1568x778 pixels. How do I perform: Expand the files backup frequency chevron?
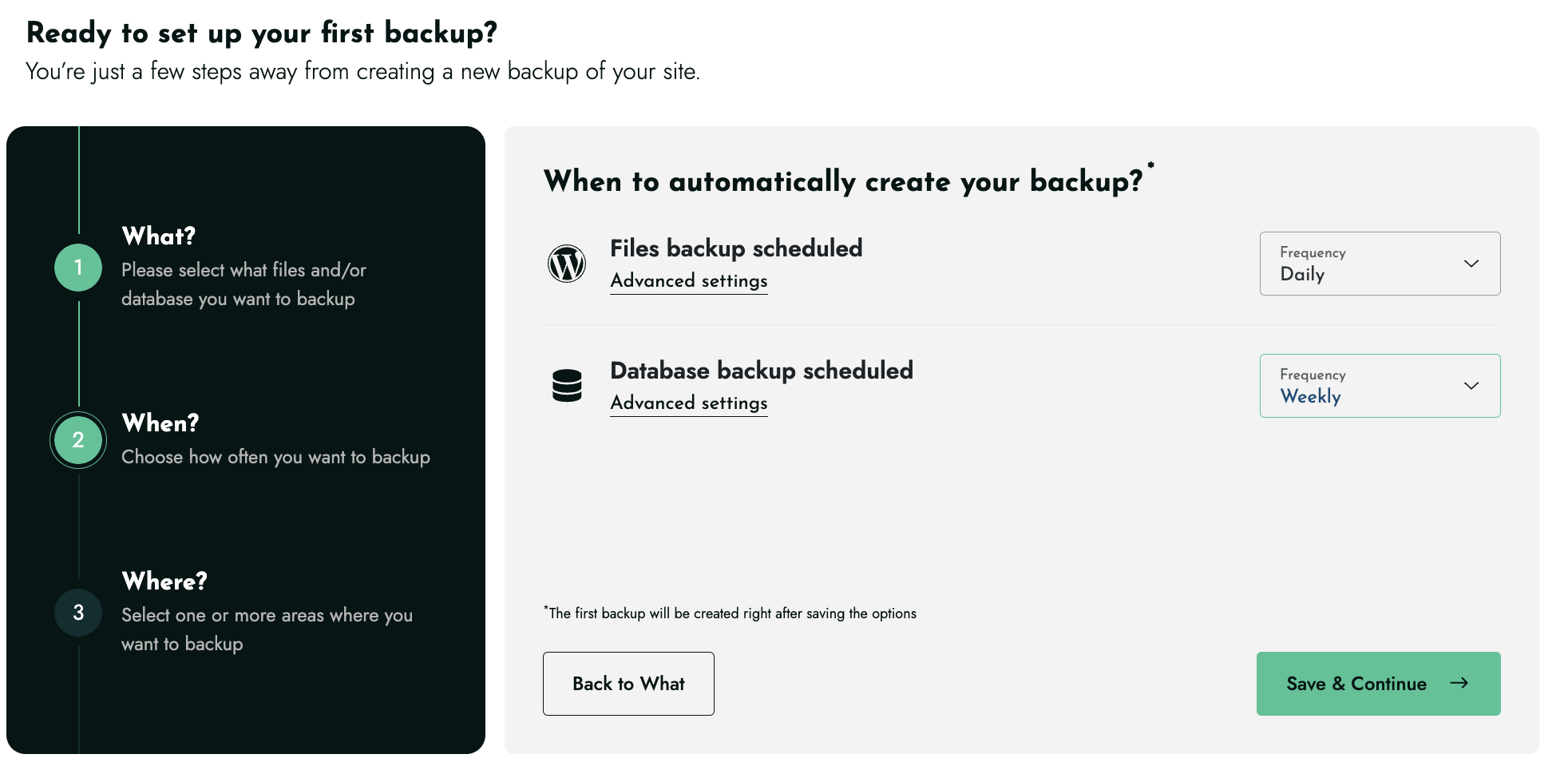1471,264
